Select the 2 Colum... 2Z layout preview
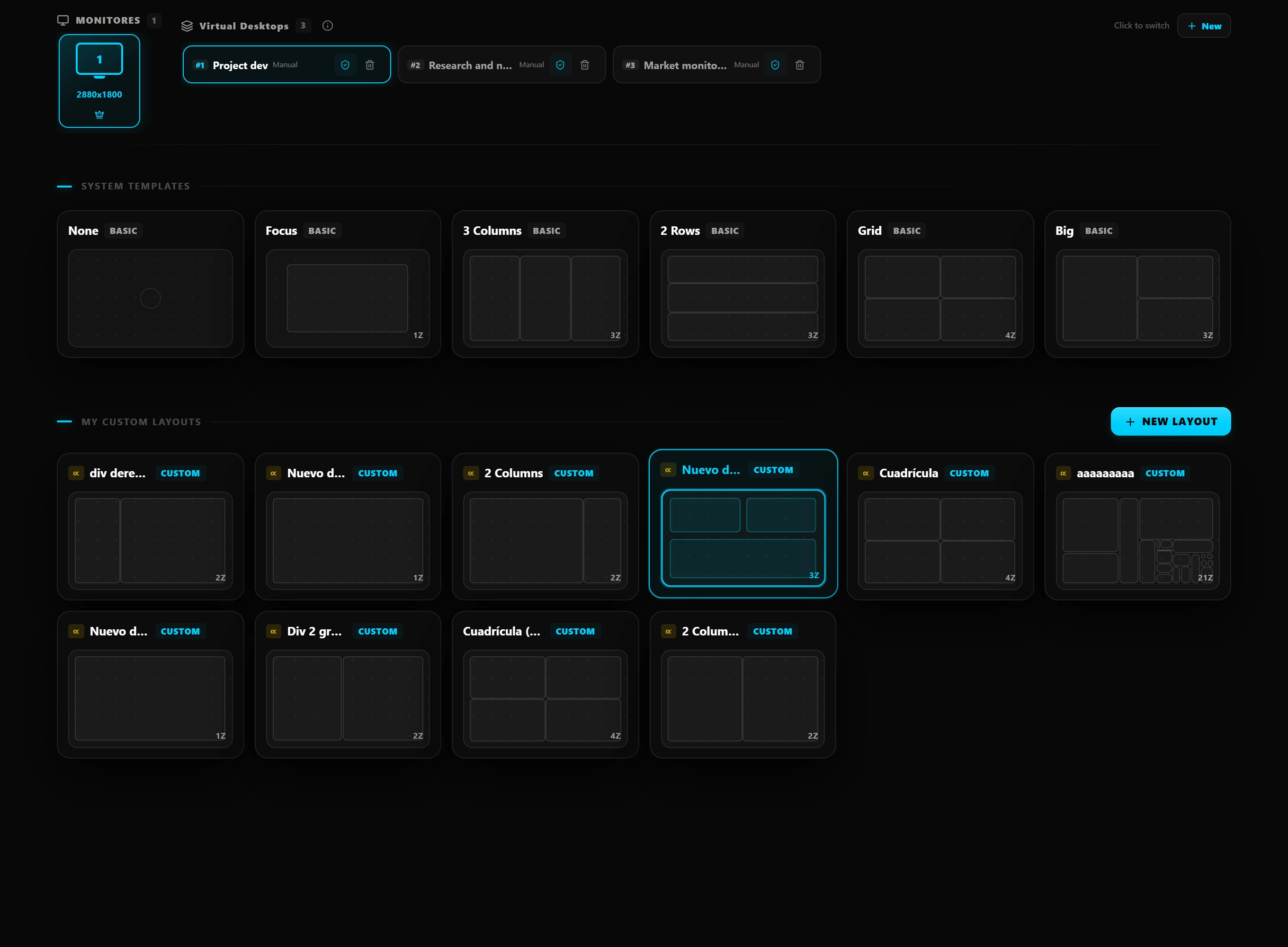Viewport: 1288px width, 947px height. click(x=743, y=699)
